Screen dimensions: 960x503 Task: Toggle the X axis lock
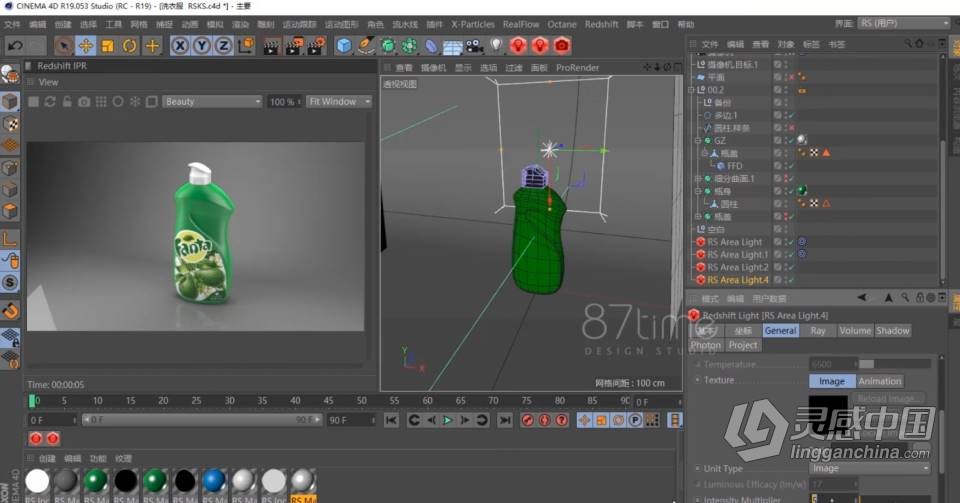[x=179, y=45]
